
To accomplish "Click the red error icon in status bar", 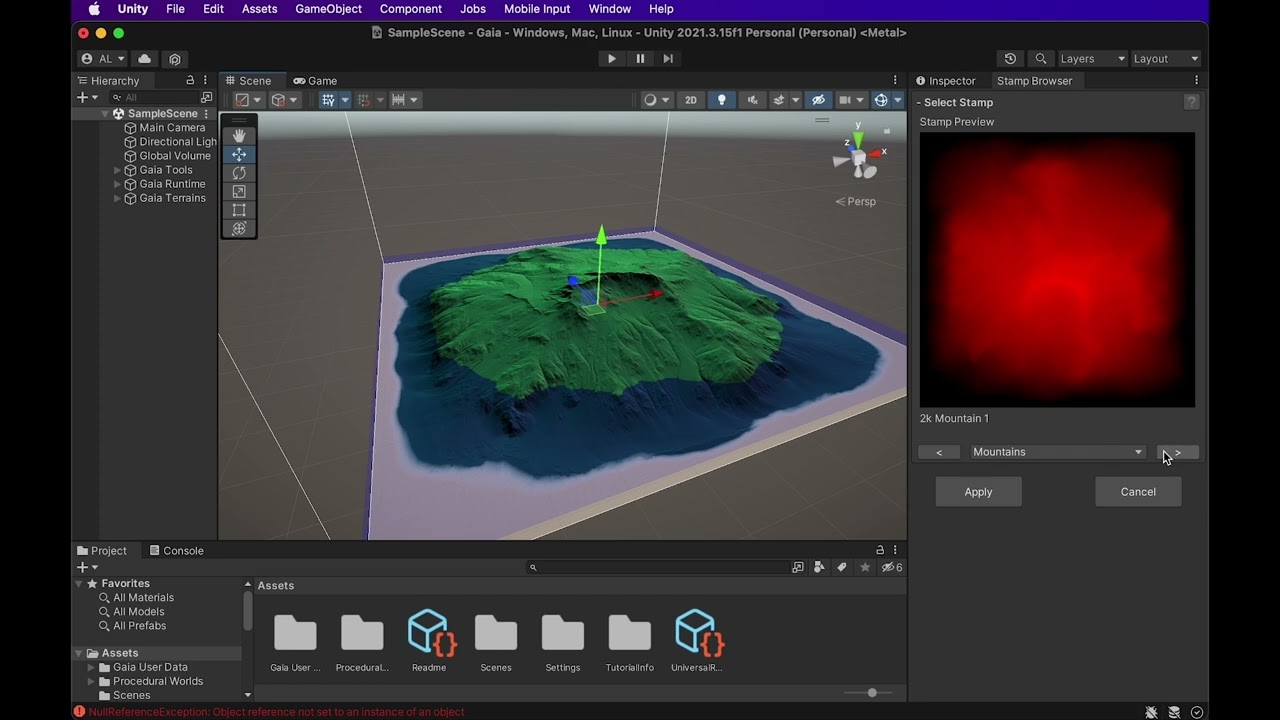I will click(x=79, y=712).
